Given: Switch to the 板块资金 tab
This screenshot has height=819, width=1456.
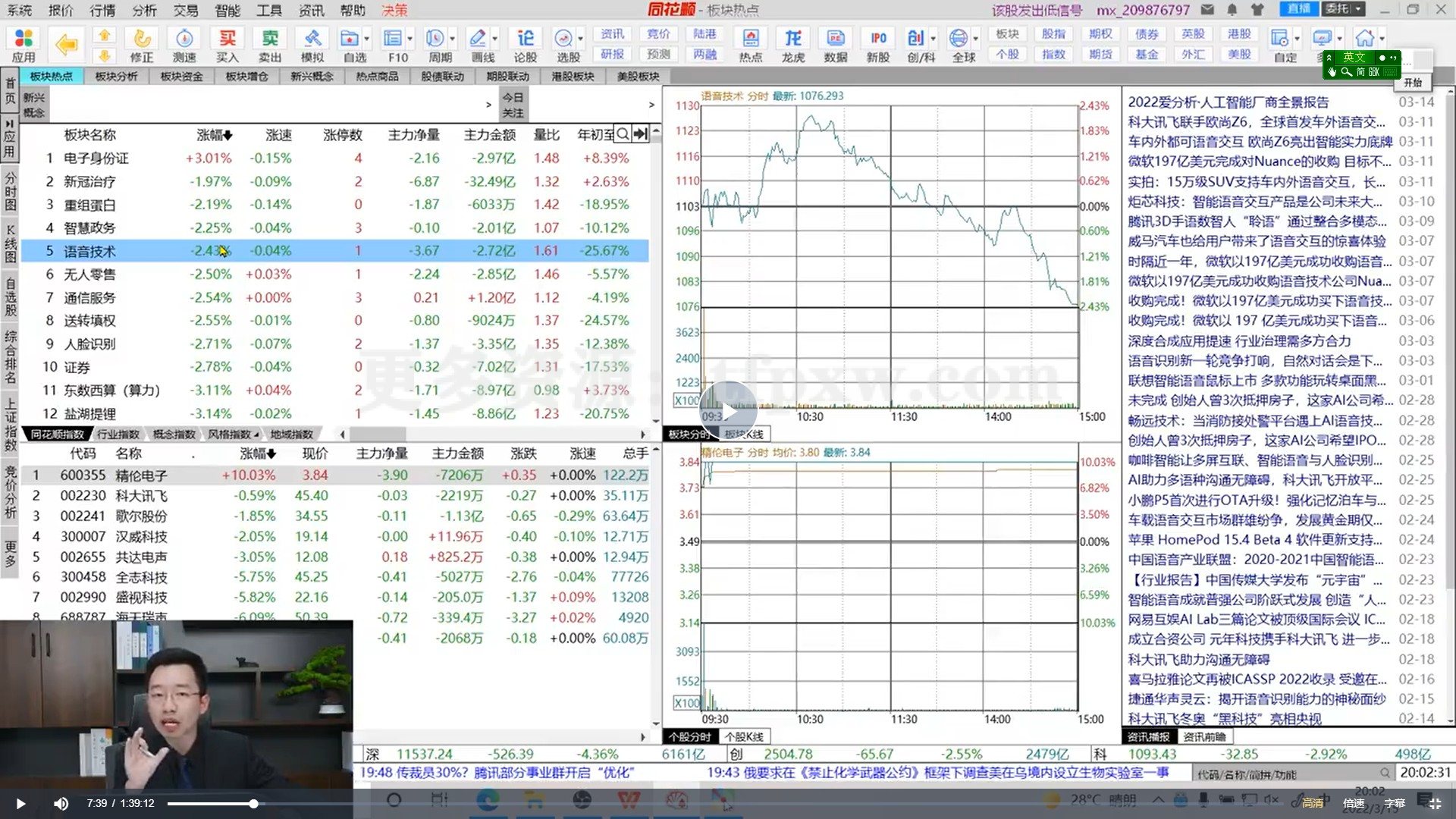Looking at the screenshot, I should point(181,77).
